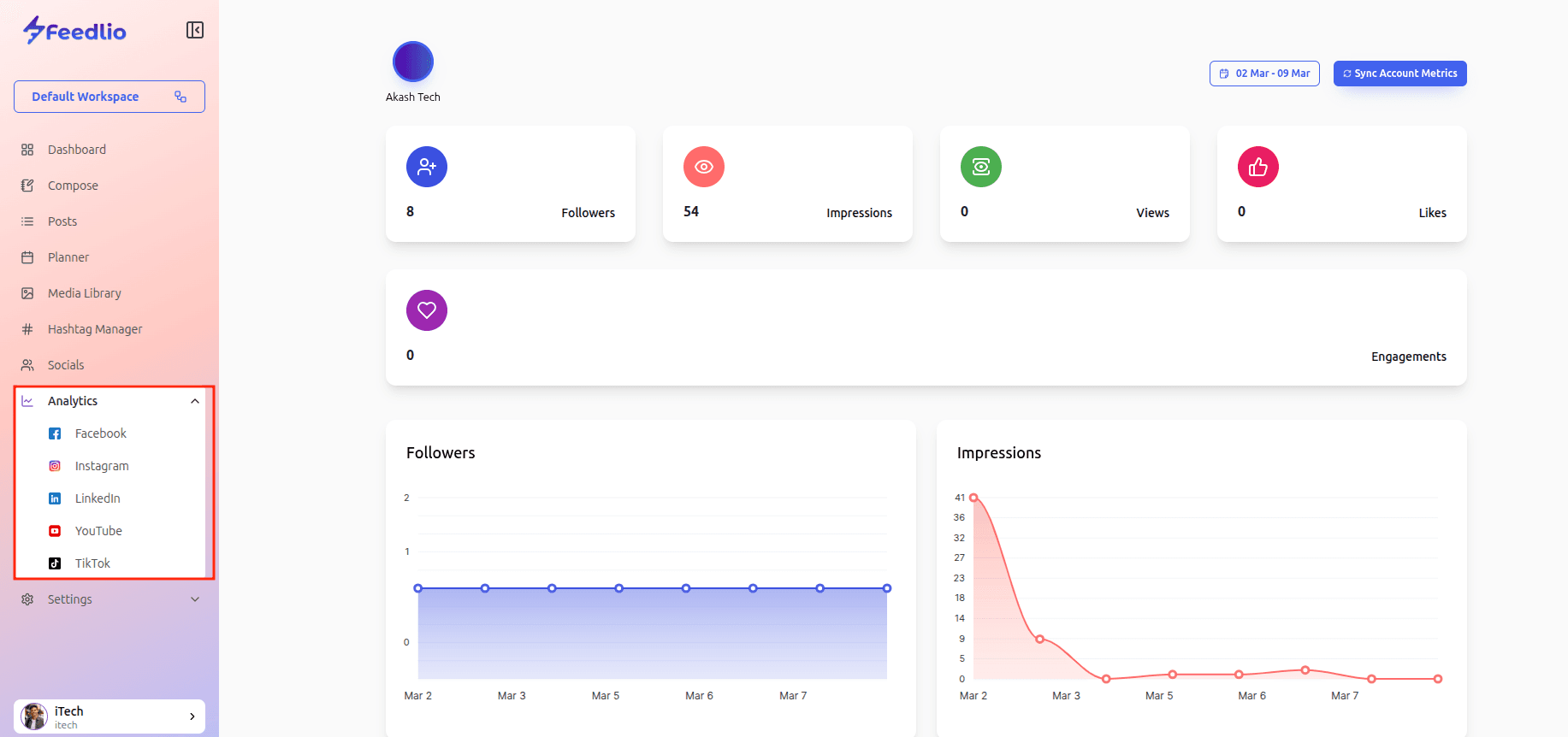Click the Feedlio logo
The height and width of the screenshot is (737, 1568).
[x=75, y=31]
